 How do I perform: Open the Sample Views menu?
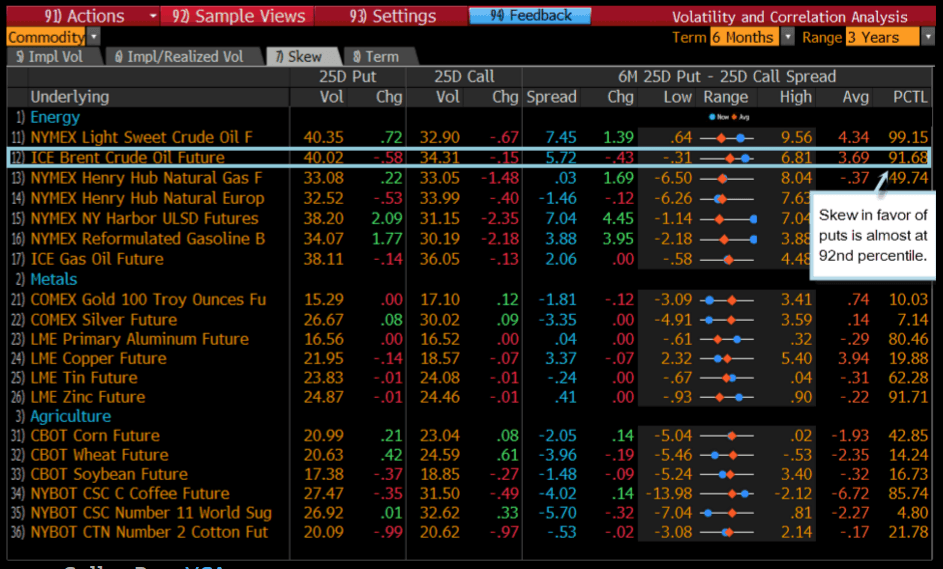pos(238,16)
